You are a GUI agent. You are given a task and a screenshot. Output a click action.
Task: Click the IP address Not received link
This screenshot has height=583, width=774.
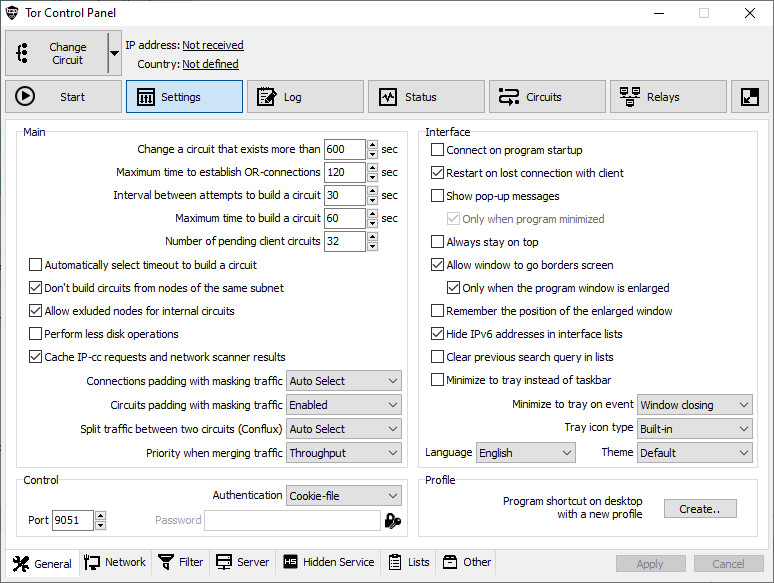coord(213,45)
